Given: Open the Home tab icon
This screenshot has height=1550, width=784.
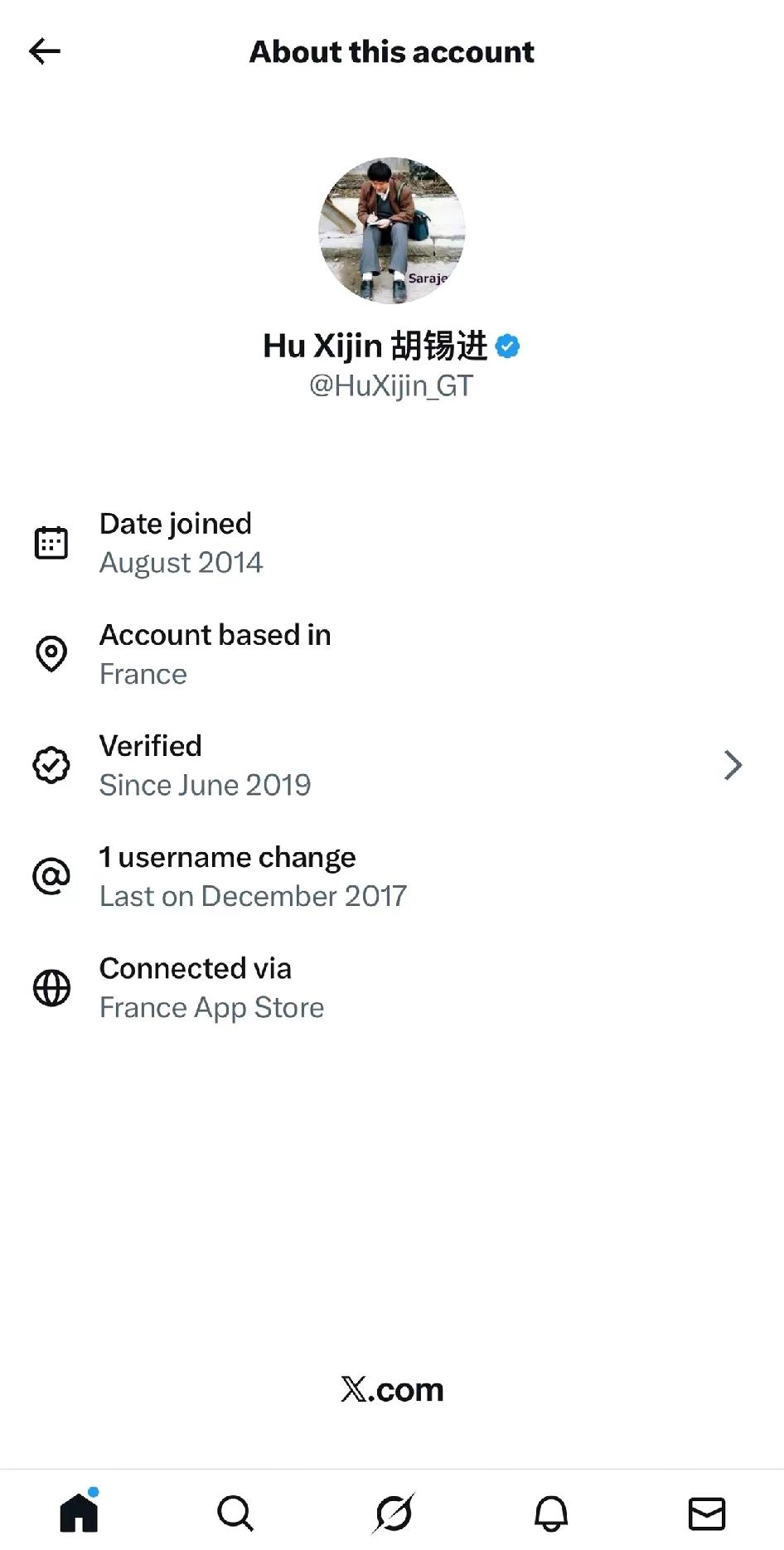Looking at the screenshot, I should pos(80,1512).
